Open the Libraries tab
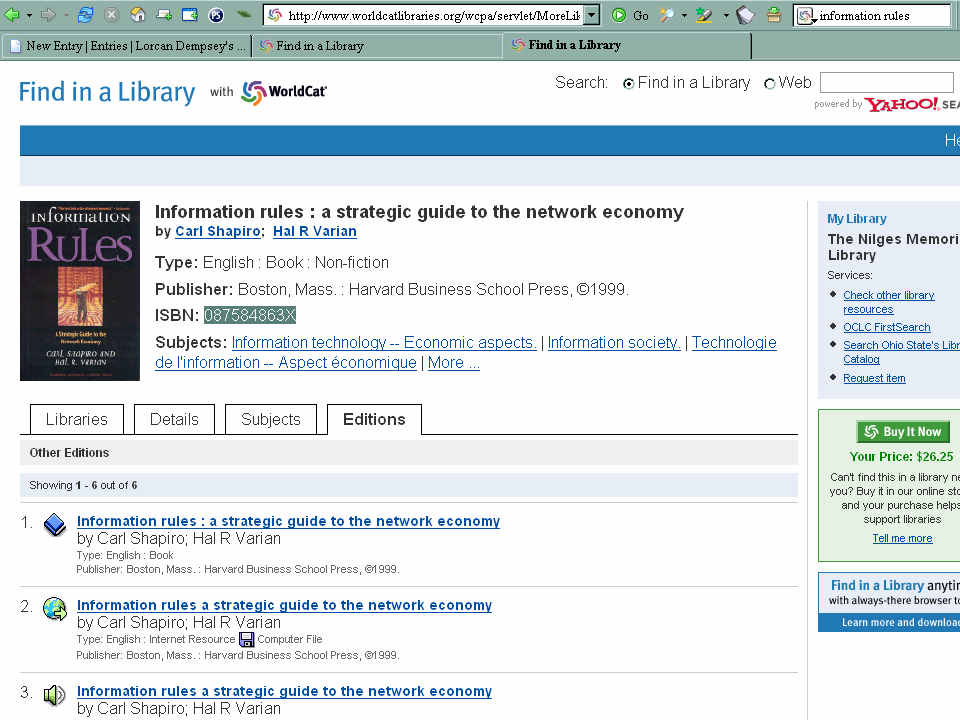 click(77, 419)
